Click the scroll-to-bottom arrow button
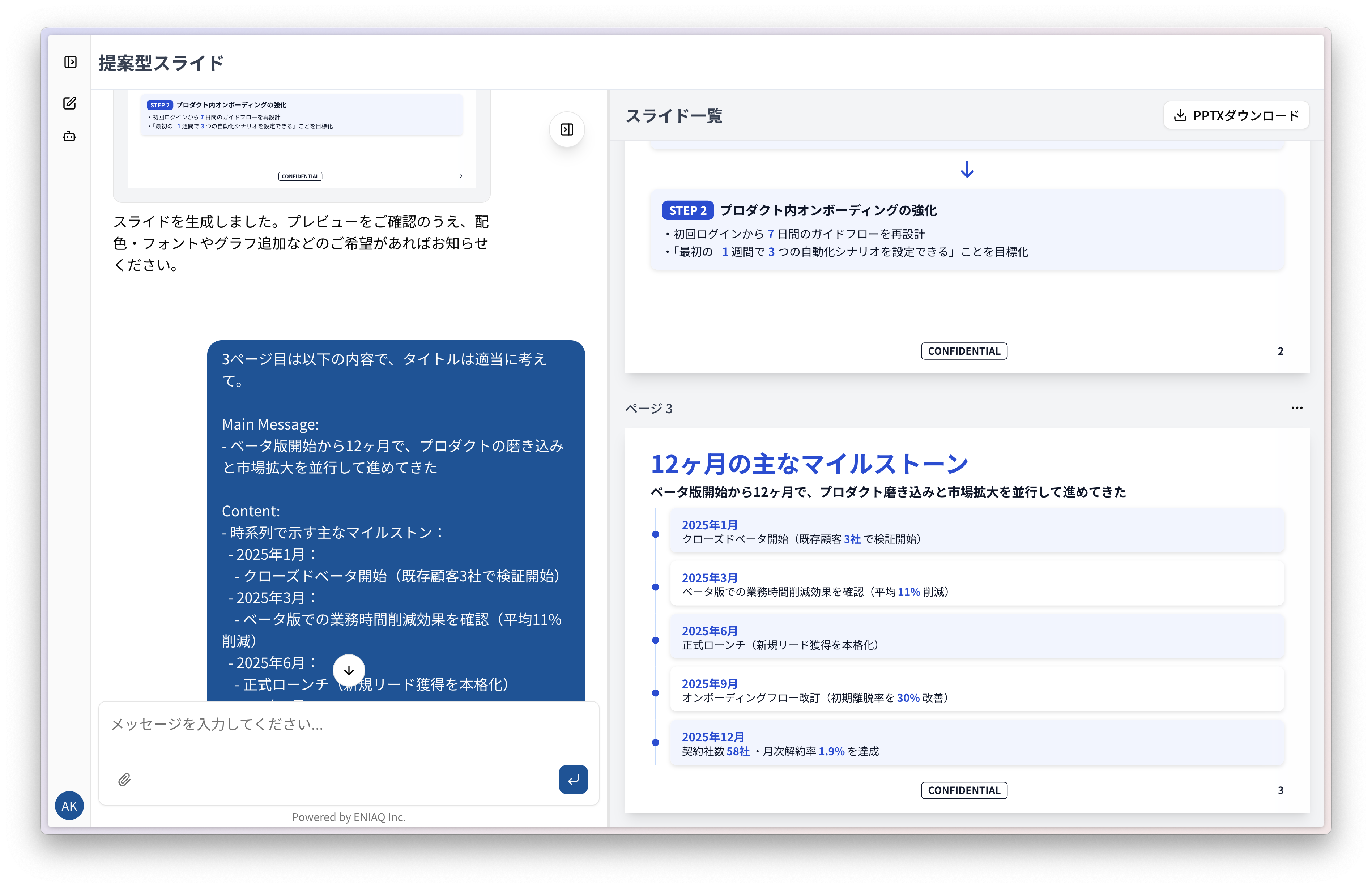 (349, 670)
